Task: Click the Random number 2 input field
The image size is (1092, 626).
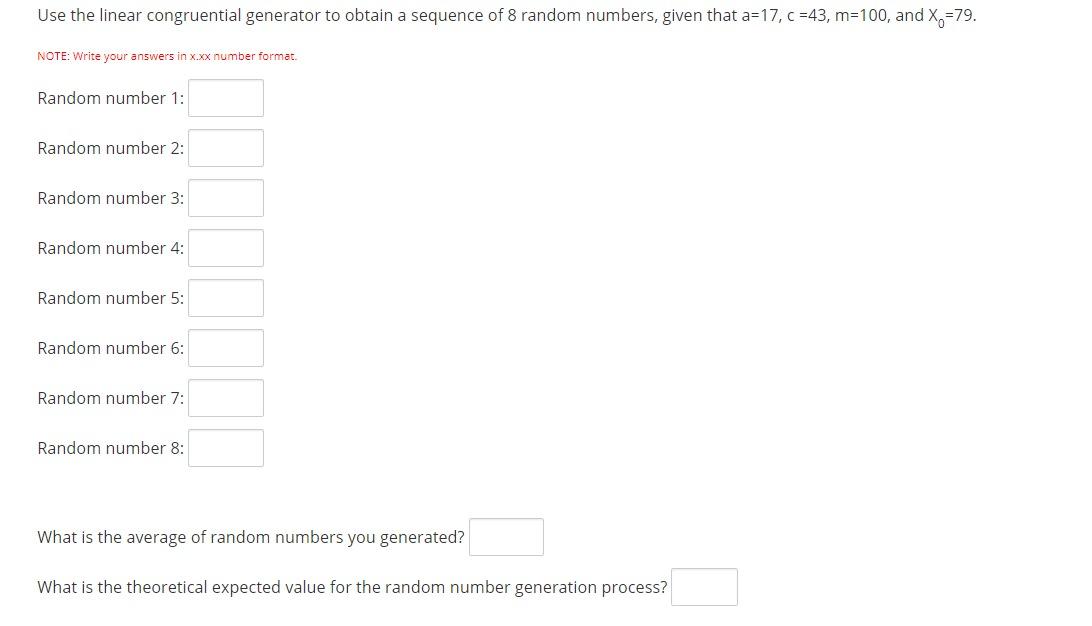Action: coord(226,148)
